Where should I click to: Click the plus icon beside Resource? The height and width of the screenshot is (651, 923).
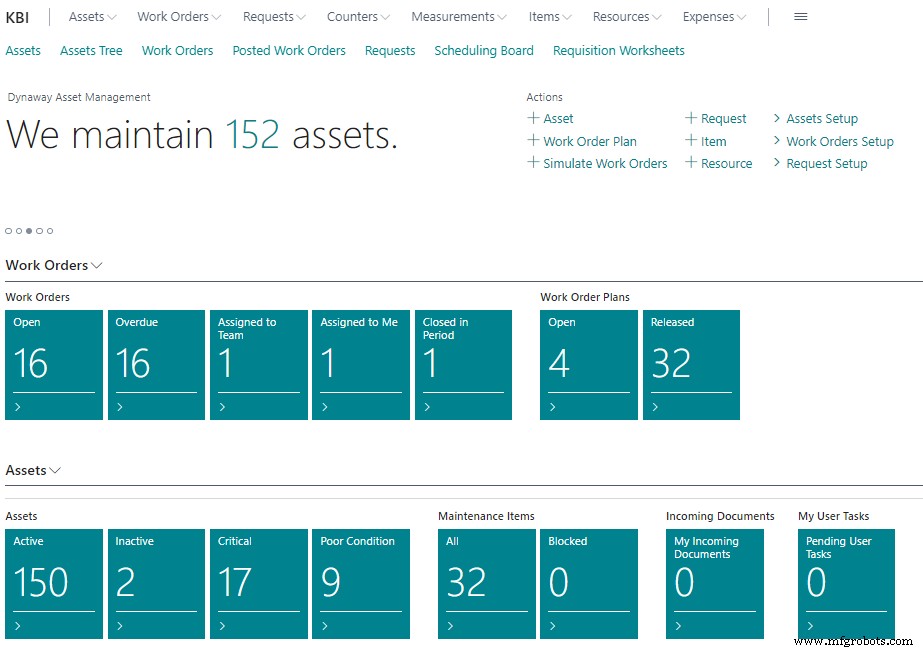692,163
